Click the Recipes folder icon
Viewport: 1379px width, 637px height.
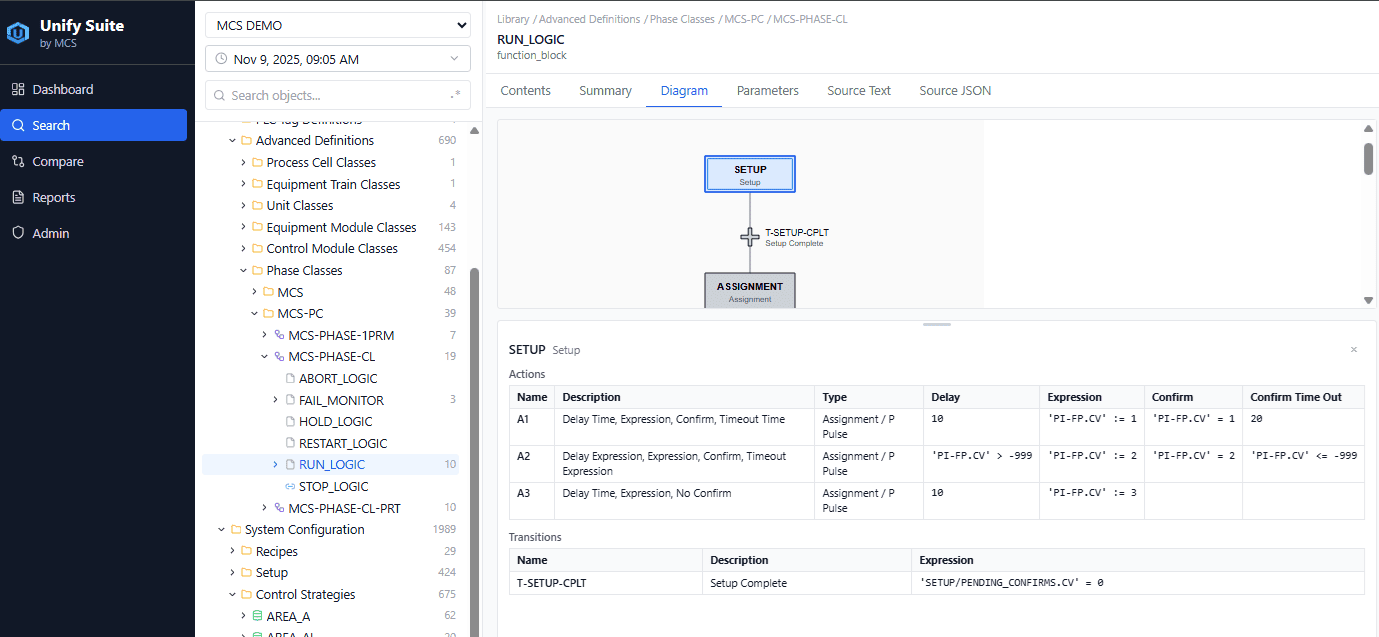[247, 552]
